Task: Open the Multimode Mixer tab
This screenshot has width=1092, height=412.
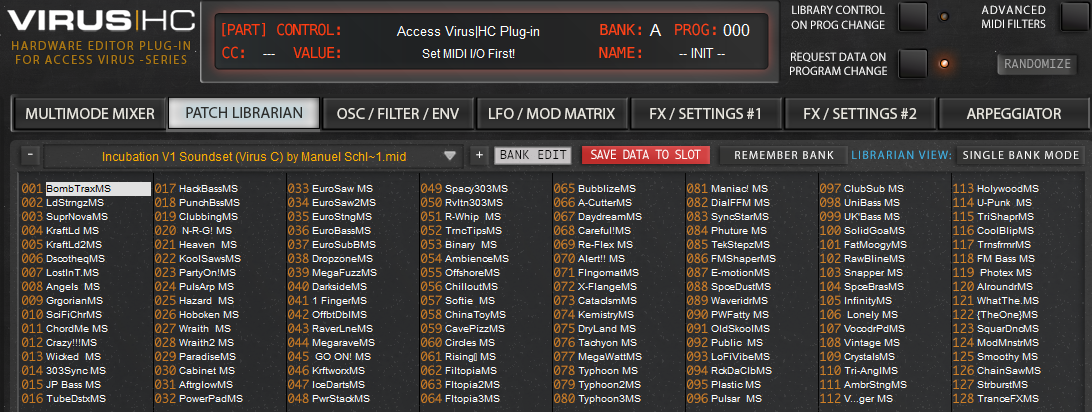Action: (x=89, y=113)
